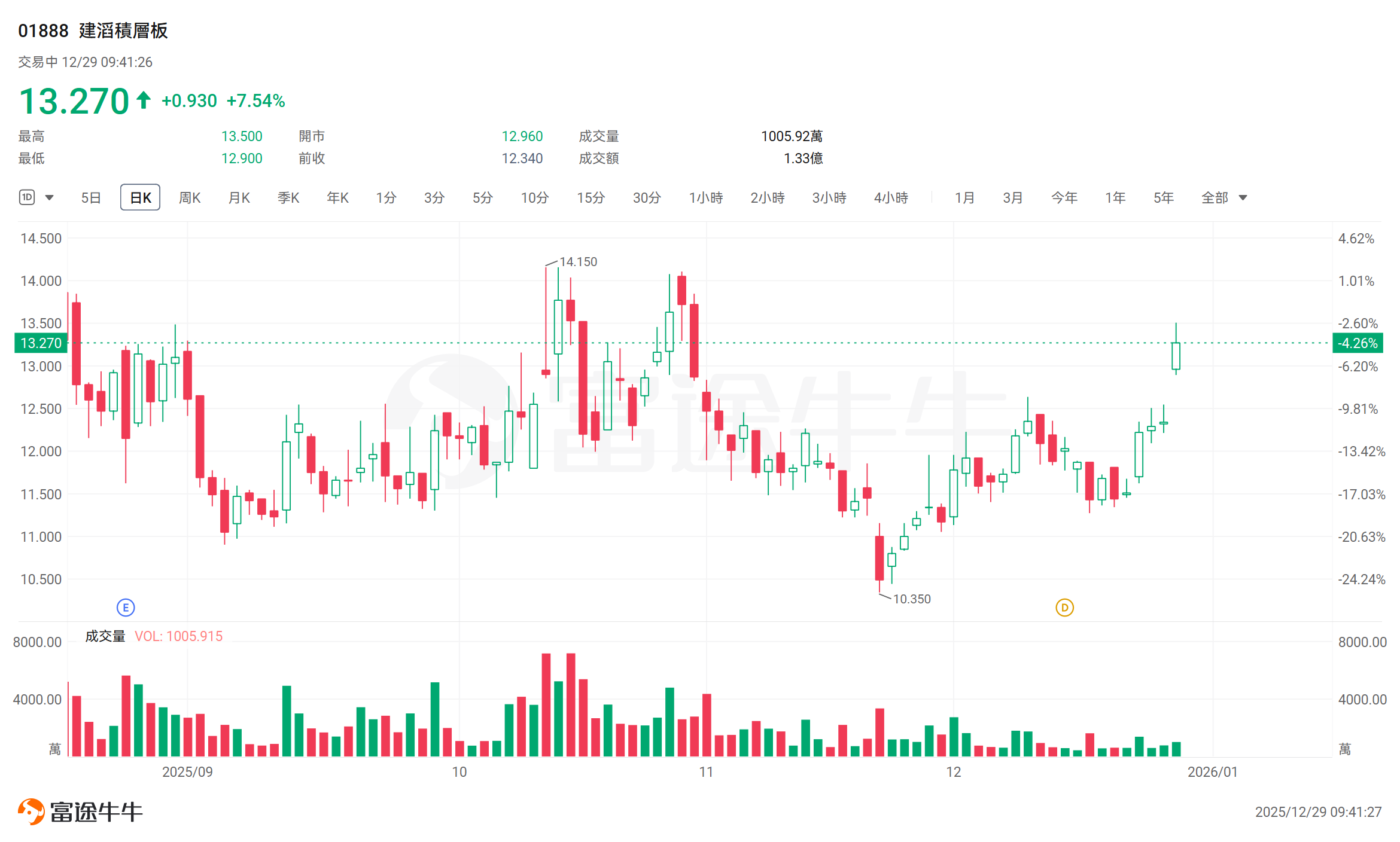The height and width of the screenshot is (842, 1400).
Task: Click the 13.270 price label on axis
Action: point(41,343)
